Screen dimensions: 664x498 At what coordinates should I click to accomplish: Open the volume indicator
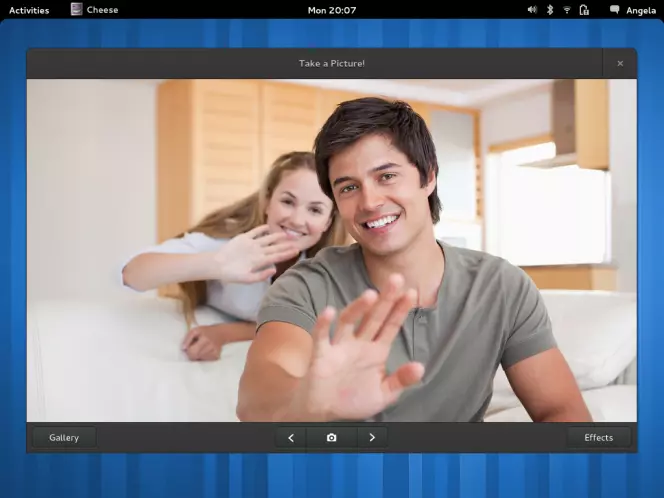click(x=532, y=10)
